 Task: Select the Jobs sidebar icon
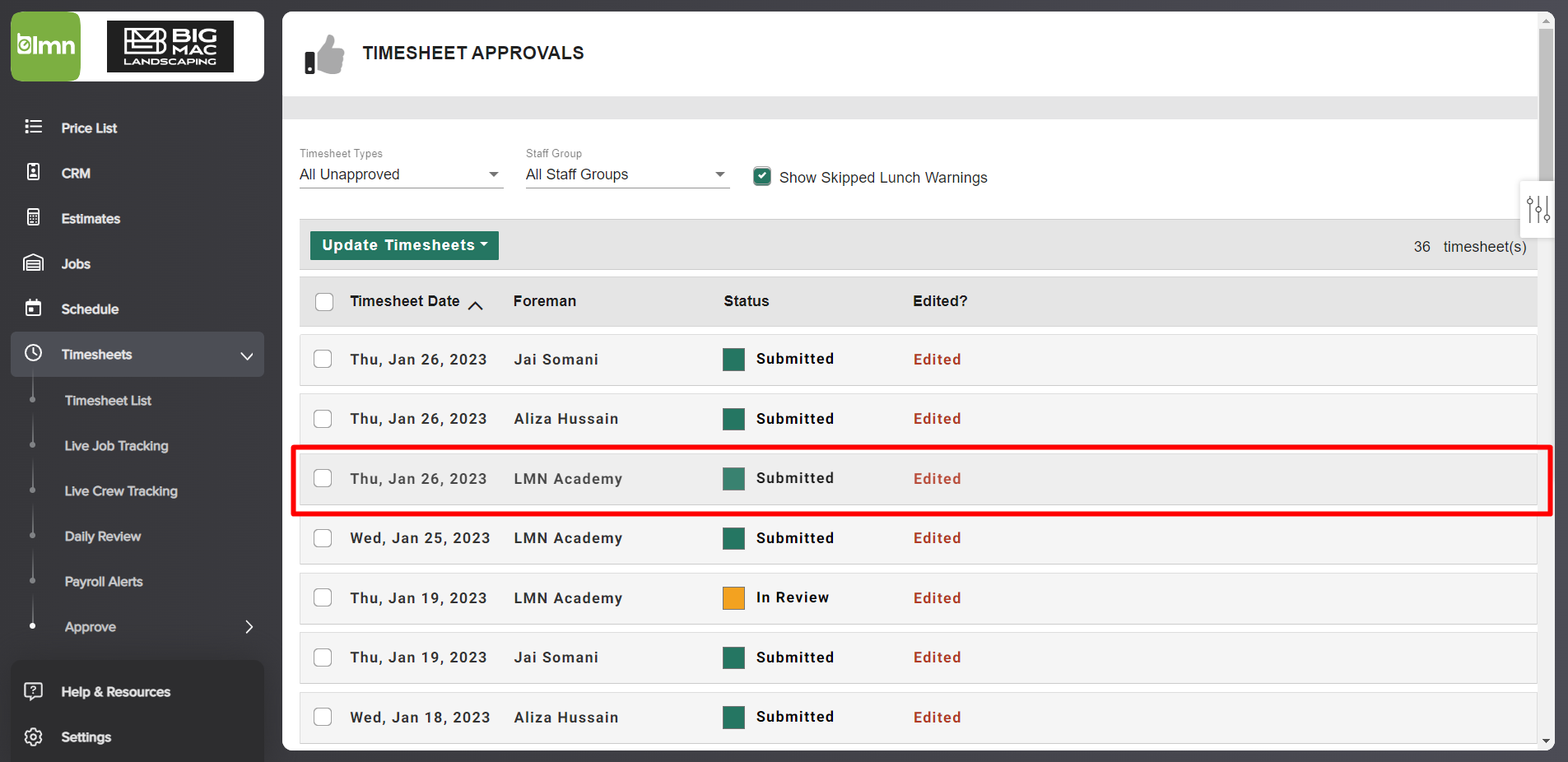pos(33,263)
